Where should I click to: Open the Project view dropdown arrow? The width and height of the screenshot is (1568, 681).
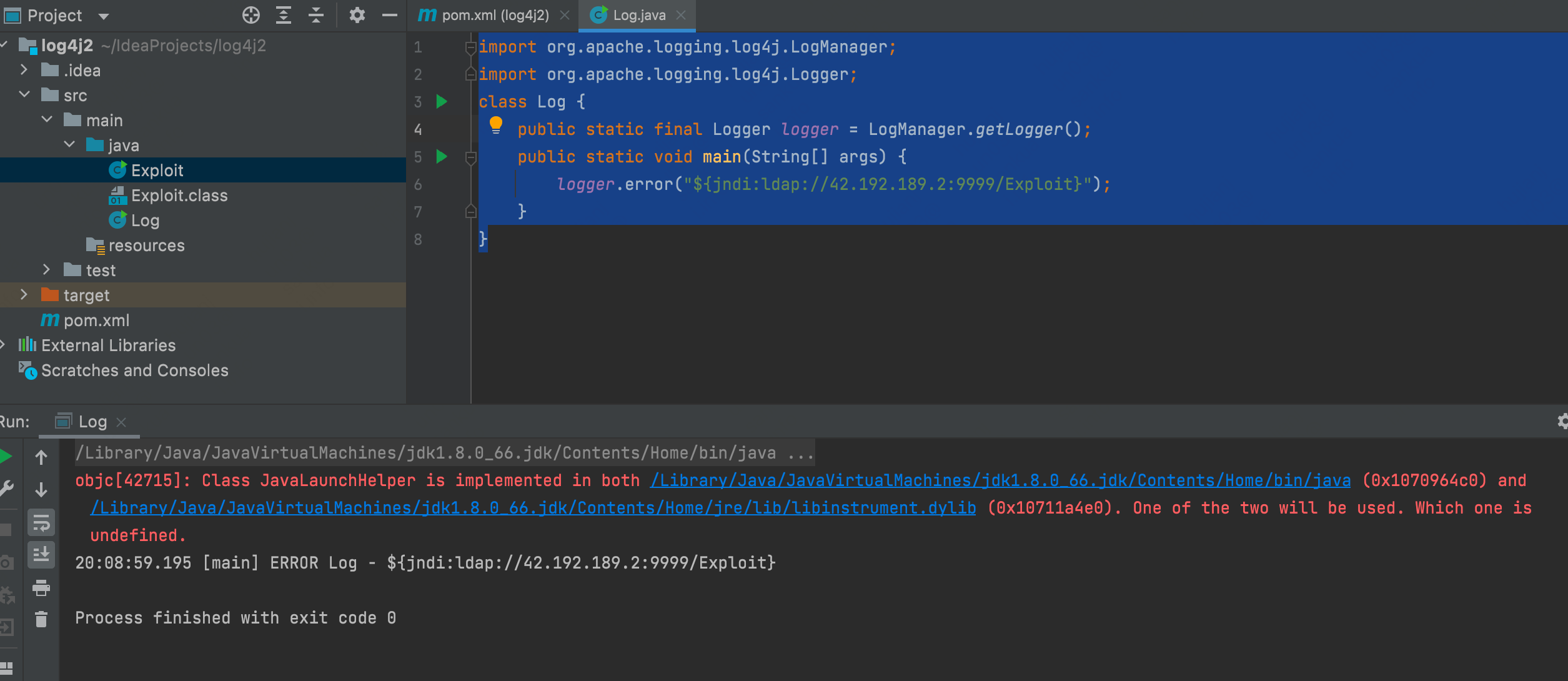(104, 16)
